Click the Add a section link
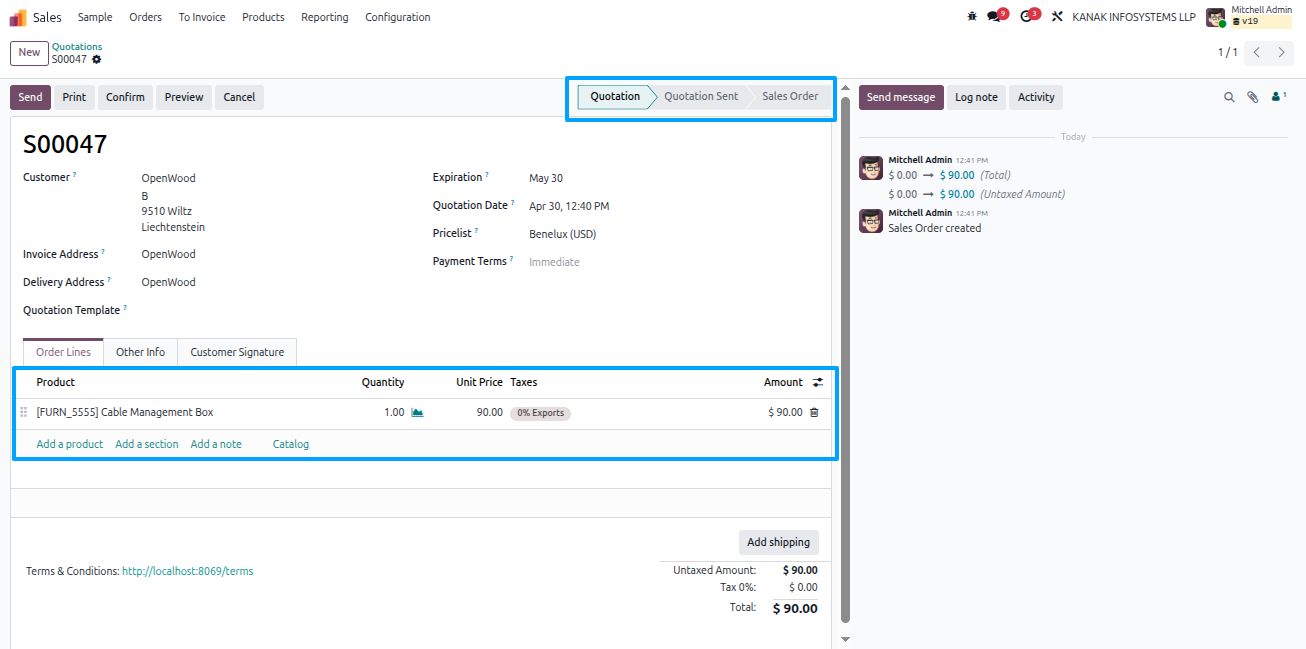Screen dimensions: 1306x649 (147, 444)
